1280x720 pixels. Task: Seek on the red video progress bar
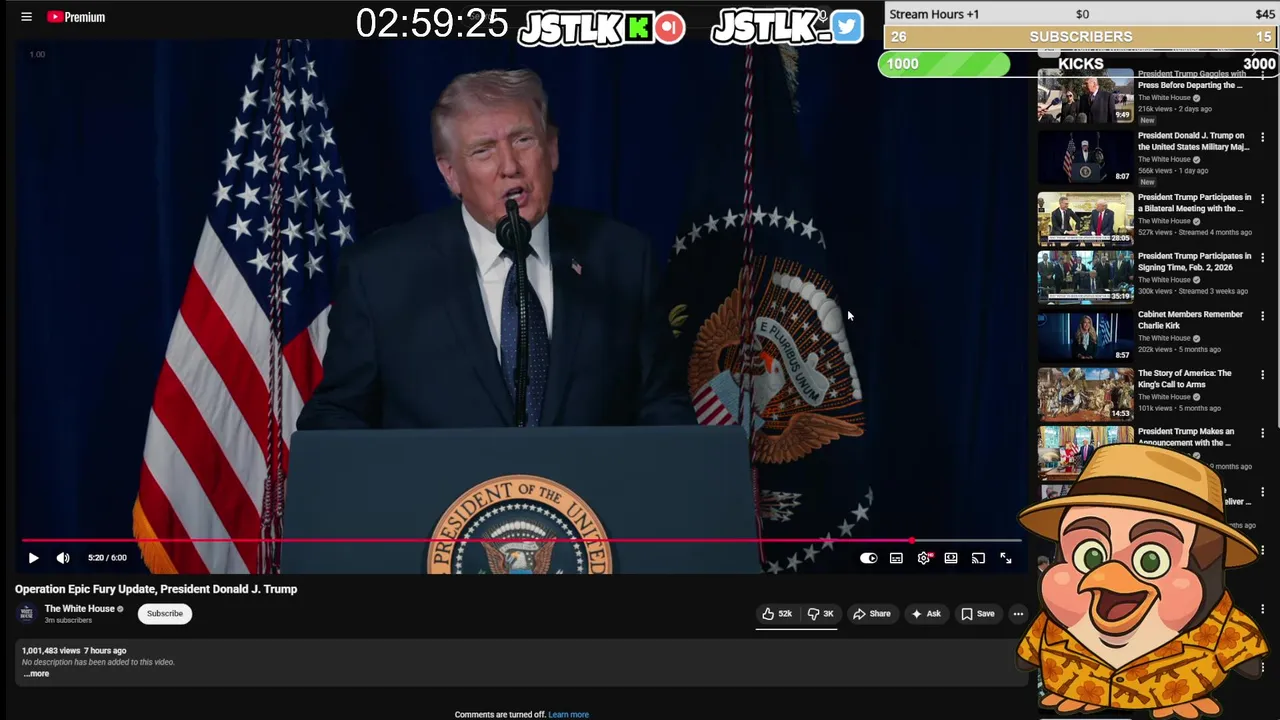(x=521, y=540)
